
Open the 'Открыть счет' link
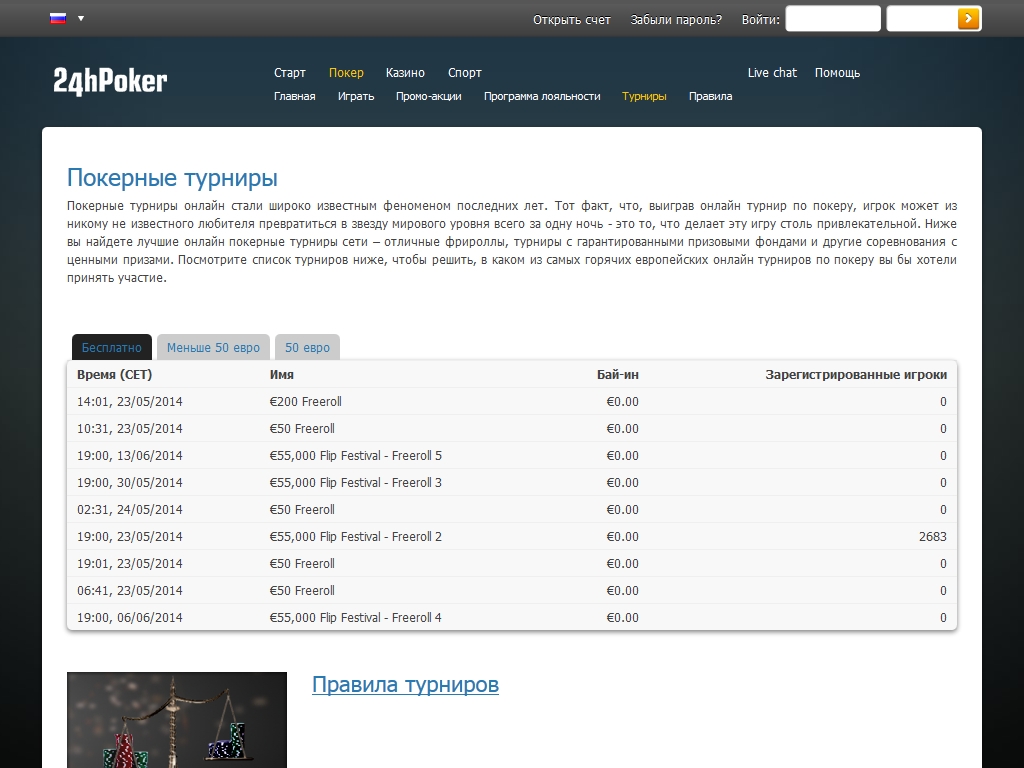[571, 19]
